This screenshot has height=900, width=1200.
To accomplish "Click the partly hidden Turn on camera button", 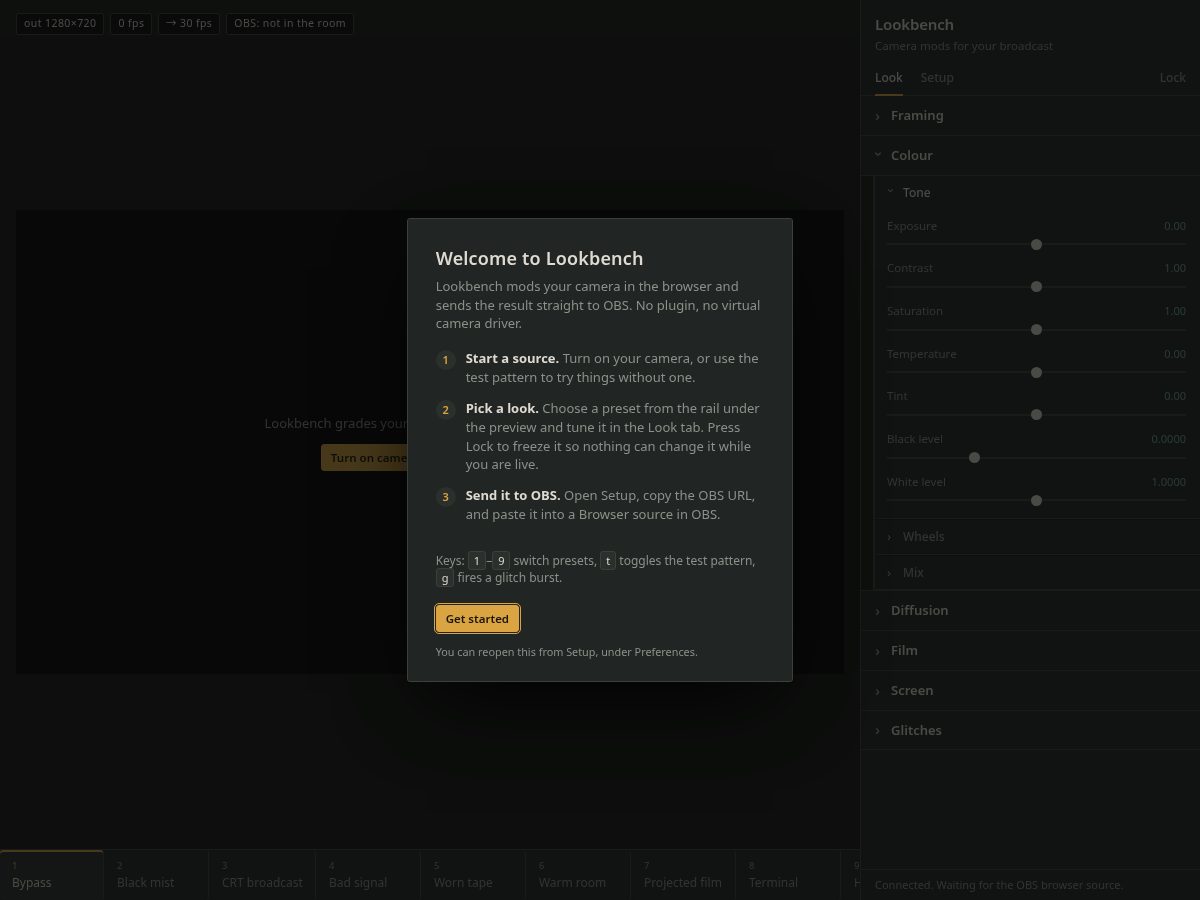I will click(x=364, y=458).
